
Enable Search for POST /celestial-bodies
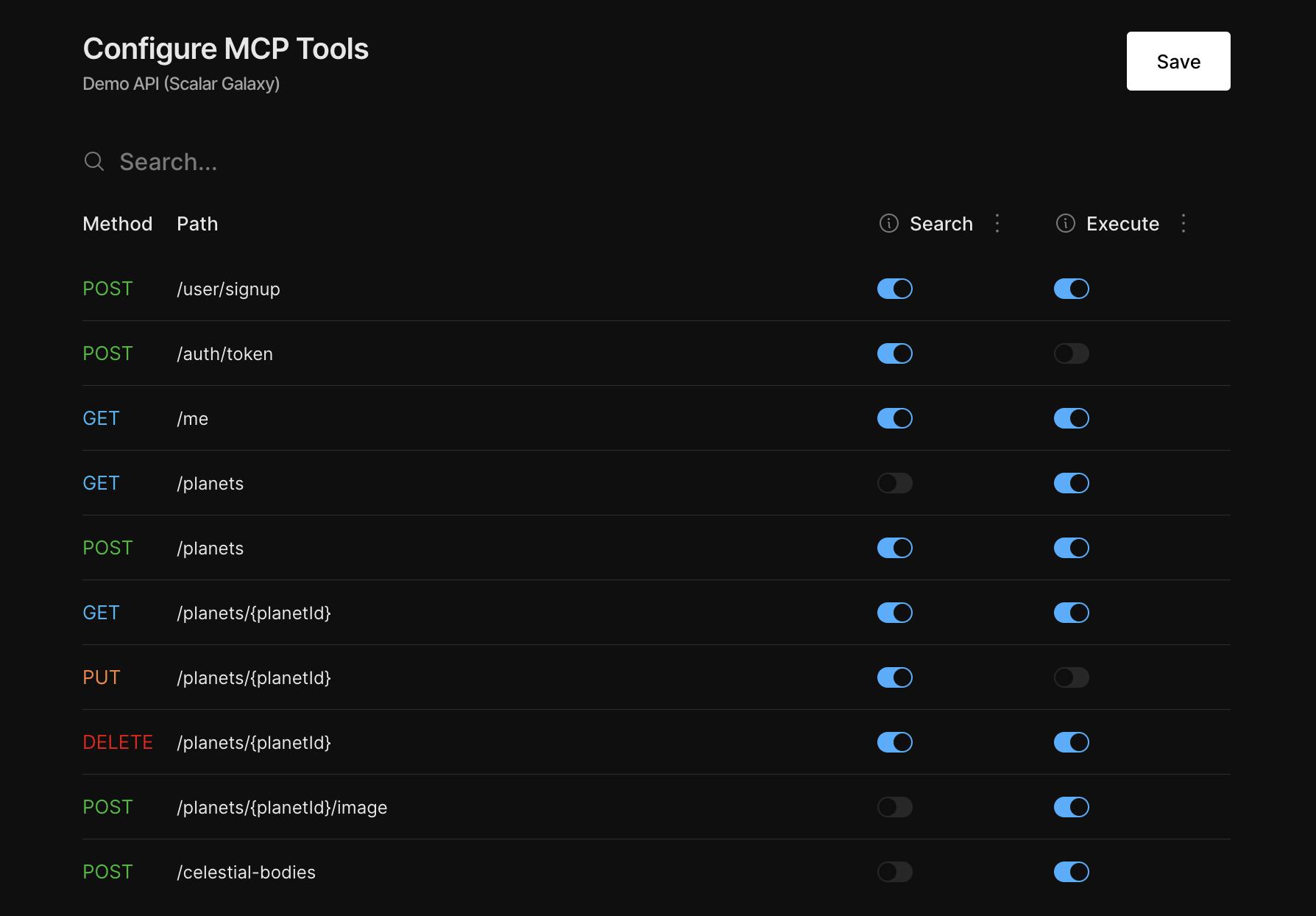(x=894, y=872)
